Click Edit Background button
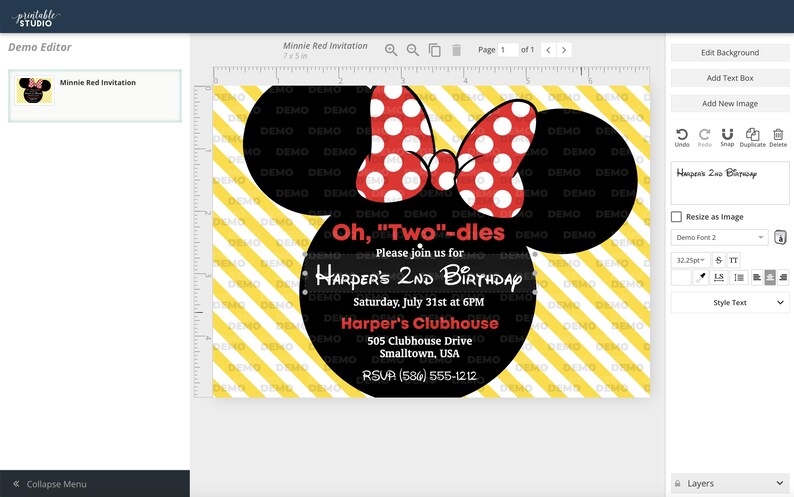 (730, 53)
